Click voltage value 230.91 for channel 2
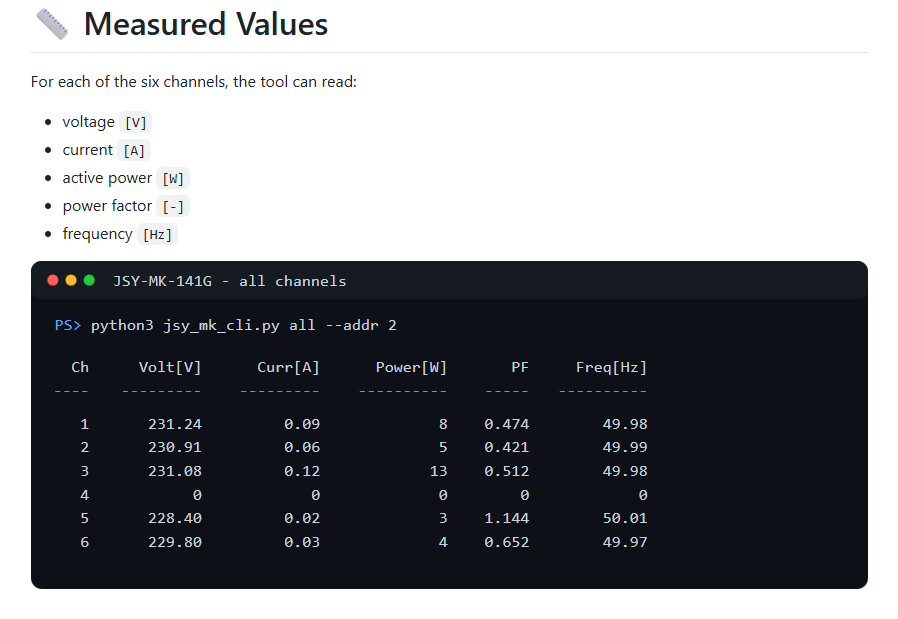The image size is (898, 619). click(x=175, y=447)
